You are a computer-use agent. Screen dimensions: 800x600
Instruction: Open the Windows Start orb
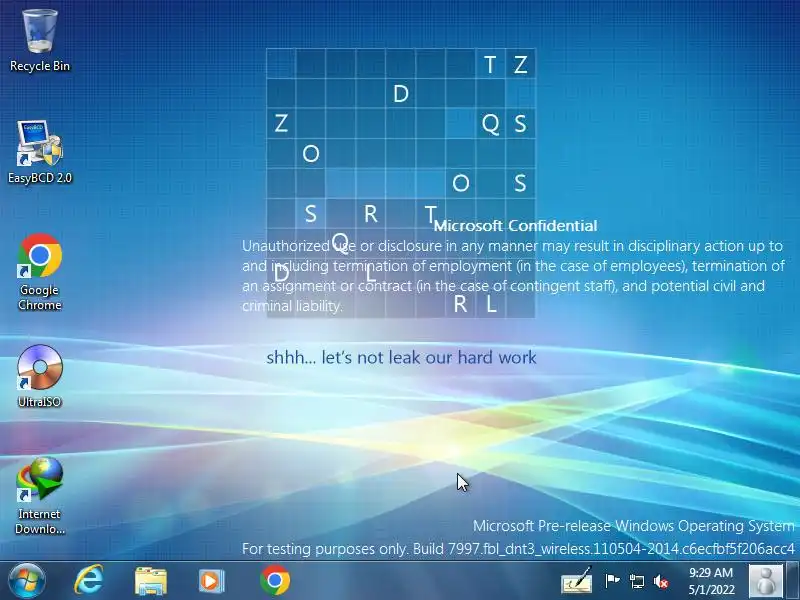[x=27, y=581]
